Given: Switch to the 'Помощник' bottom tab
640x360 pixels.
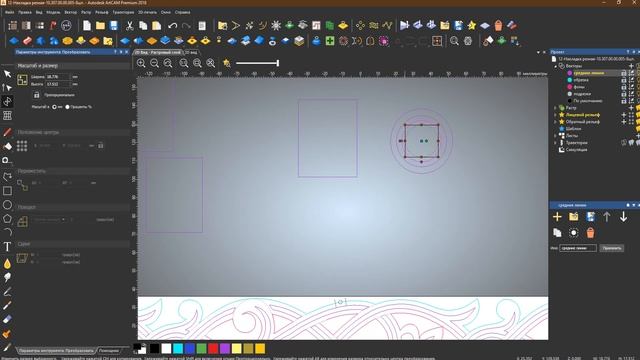Looking at the screenshot, I should click(109, 351).
